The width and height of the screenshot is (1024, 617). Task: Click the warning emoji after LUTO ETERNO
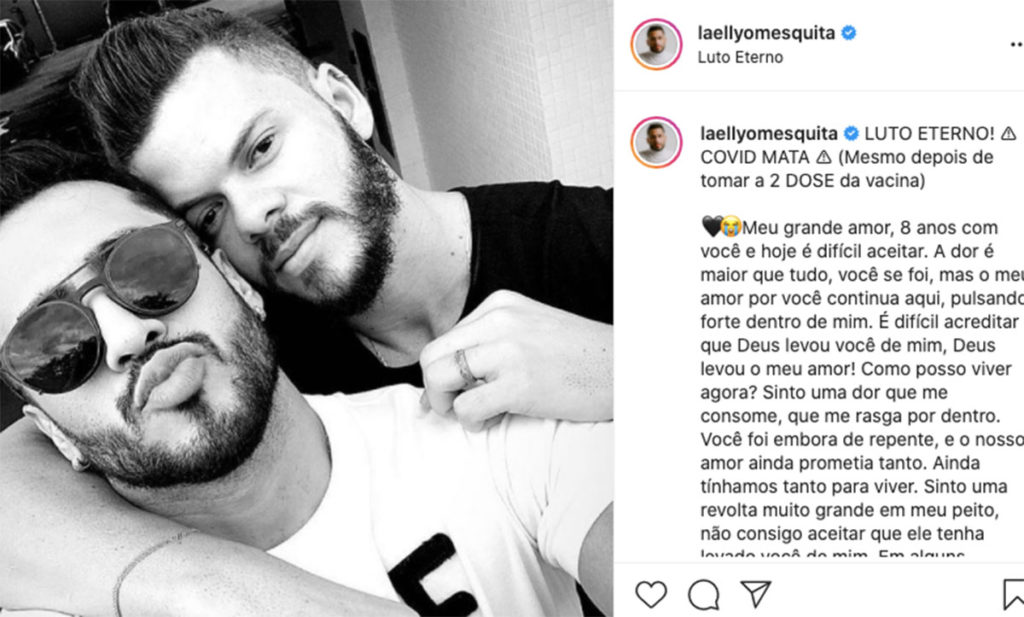click(x=1008, y=133)
